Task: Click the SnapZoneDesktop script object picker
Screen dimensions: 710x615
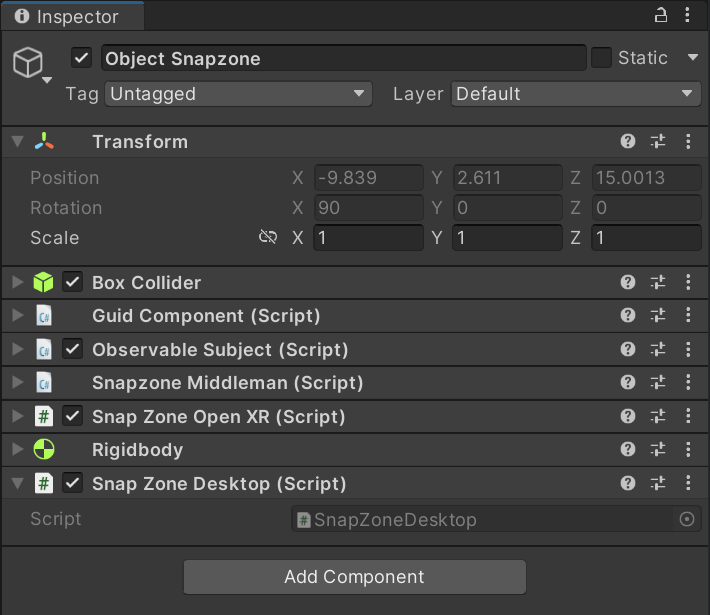Action: pos(686,519)
